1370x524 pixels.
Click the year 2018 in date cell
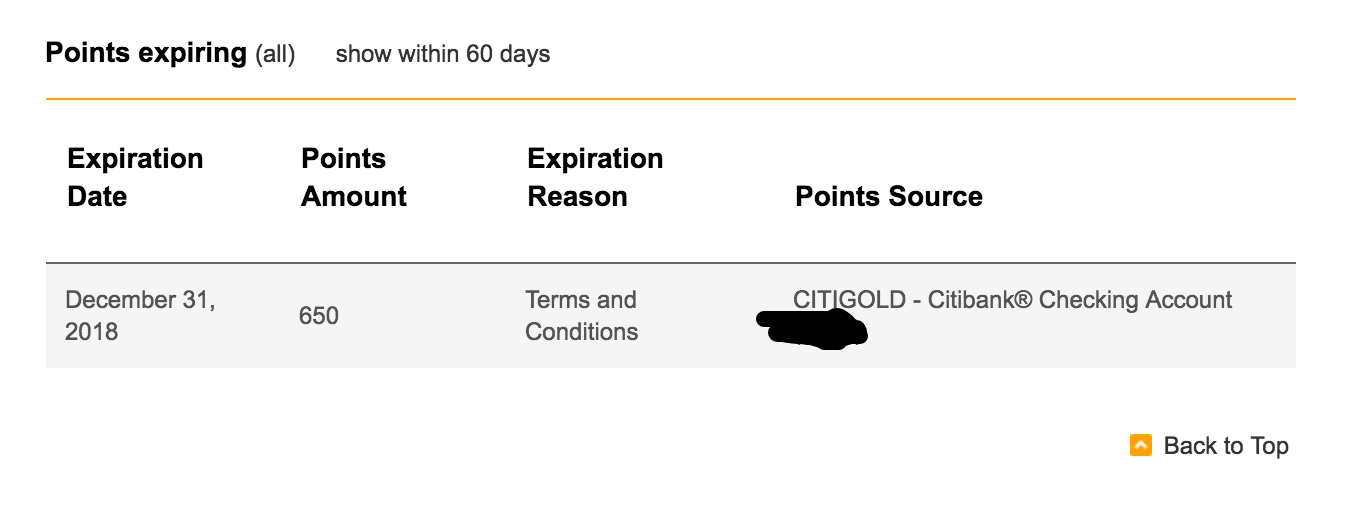pos(92,331)
